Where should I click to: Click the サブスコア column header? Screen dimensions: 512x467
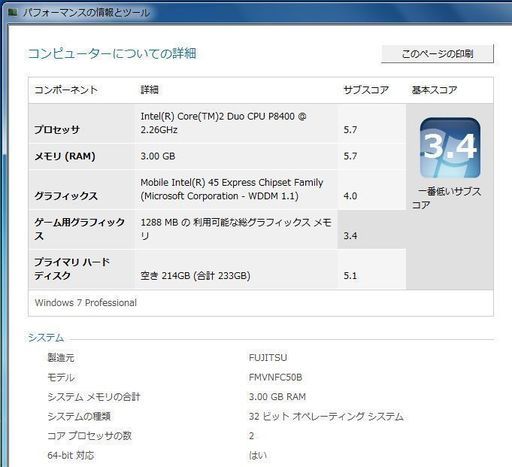(366, 90)
